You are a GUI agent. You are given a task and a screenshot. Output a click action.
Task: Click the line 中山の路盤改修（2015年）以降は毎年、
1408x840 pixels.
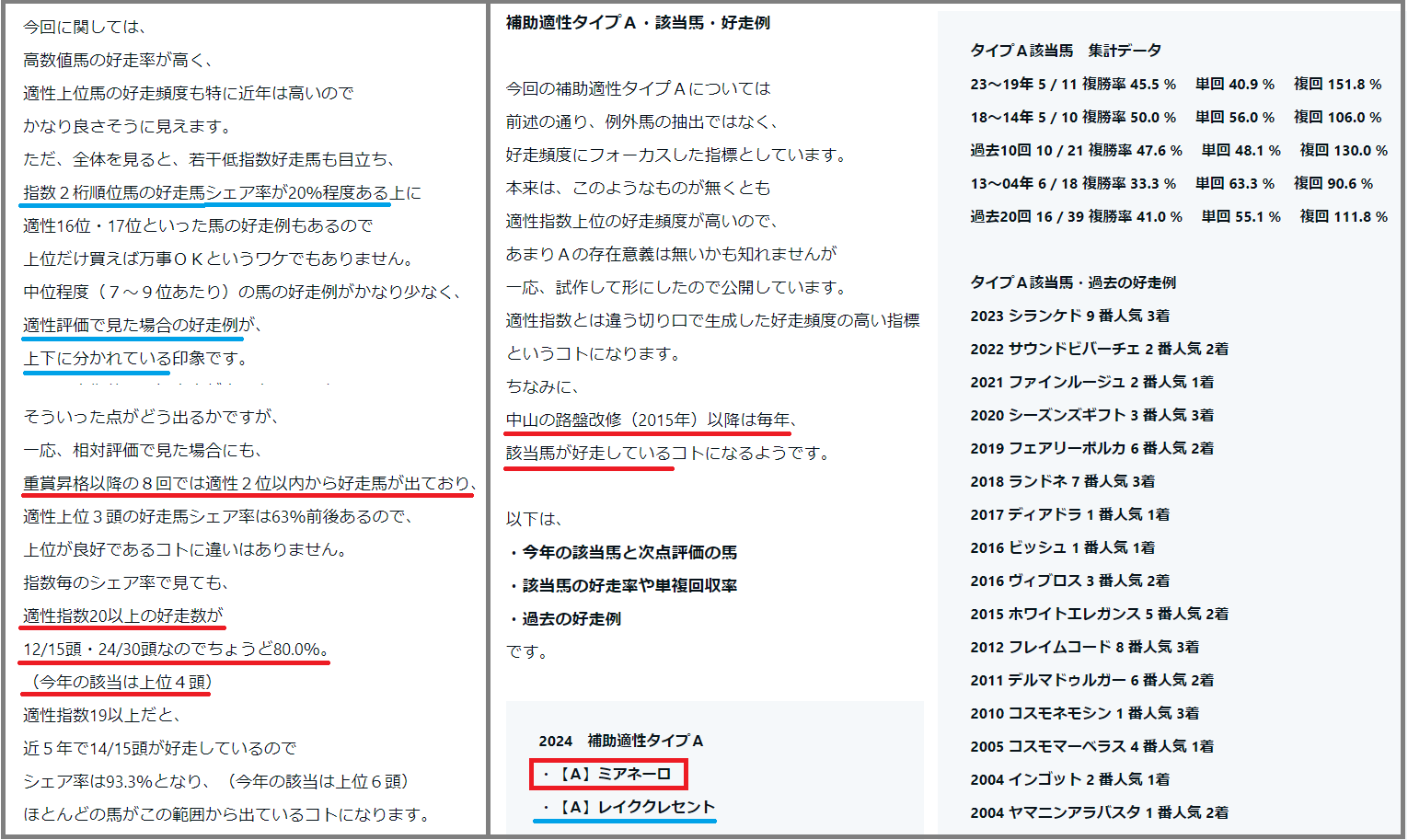(652, 420)
